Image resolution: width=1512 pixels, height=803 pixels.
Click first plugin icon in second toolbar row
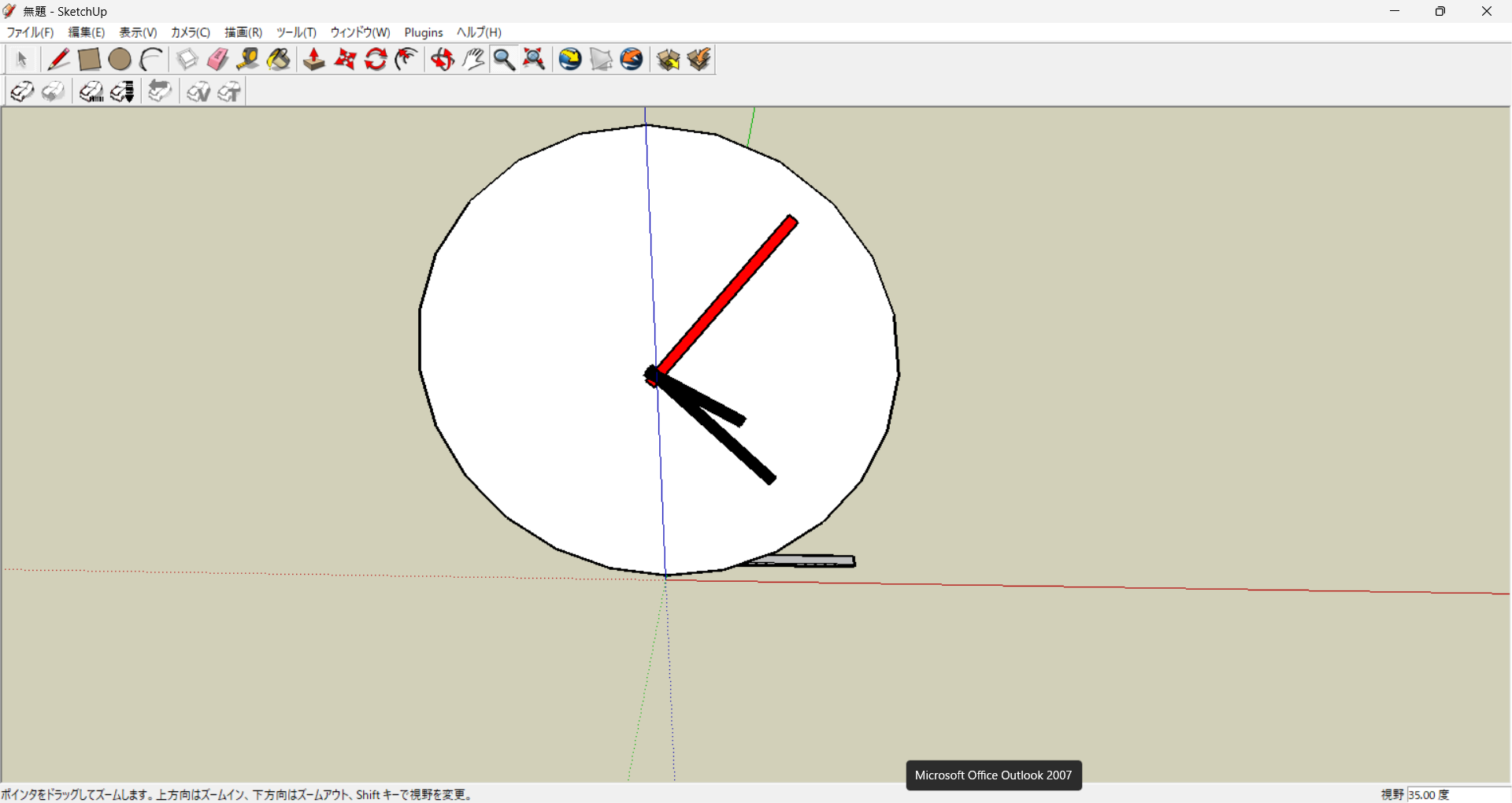(x=22, y=92)
